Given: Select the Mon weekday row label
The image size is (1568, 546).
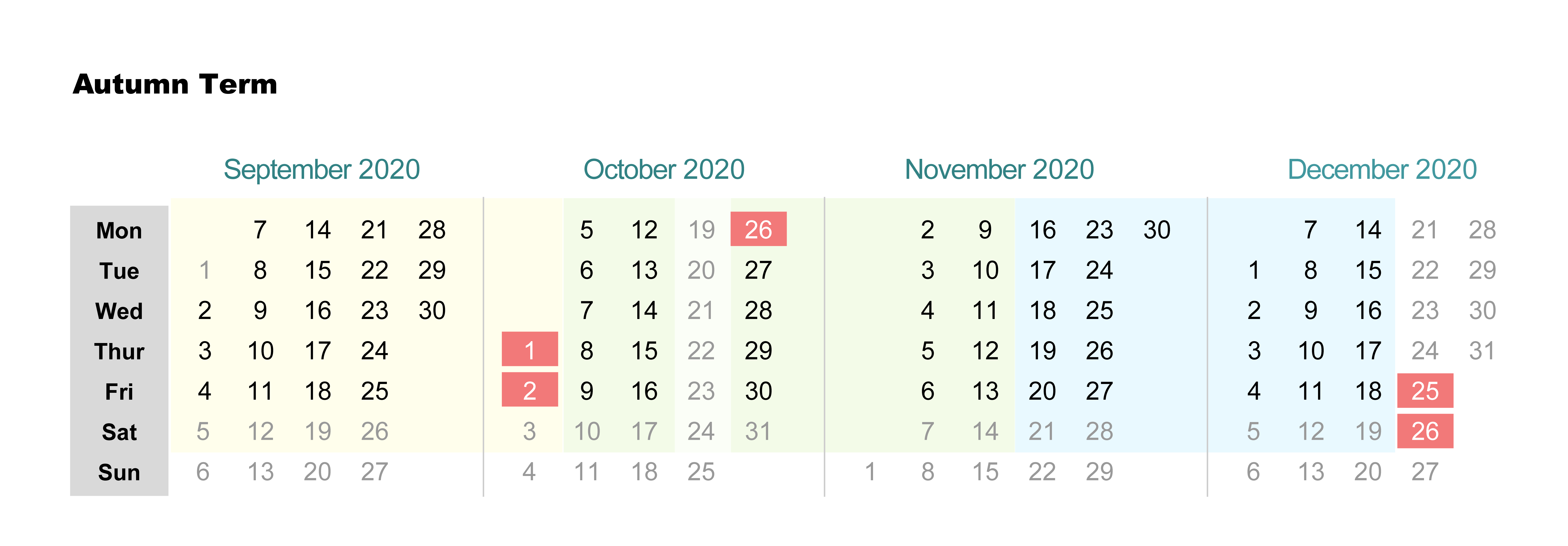Looking at the screenshot, I should pos(119,231).
